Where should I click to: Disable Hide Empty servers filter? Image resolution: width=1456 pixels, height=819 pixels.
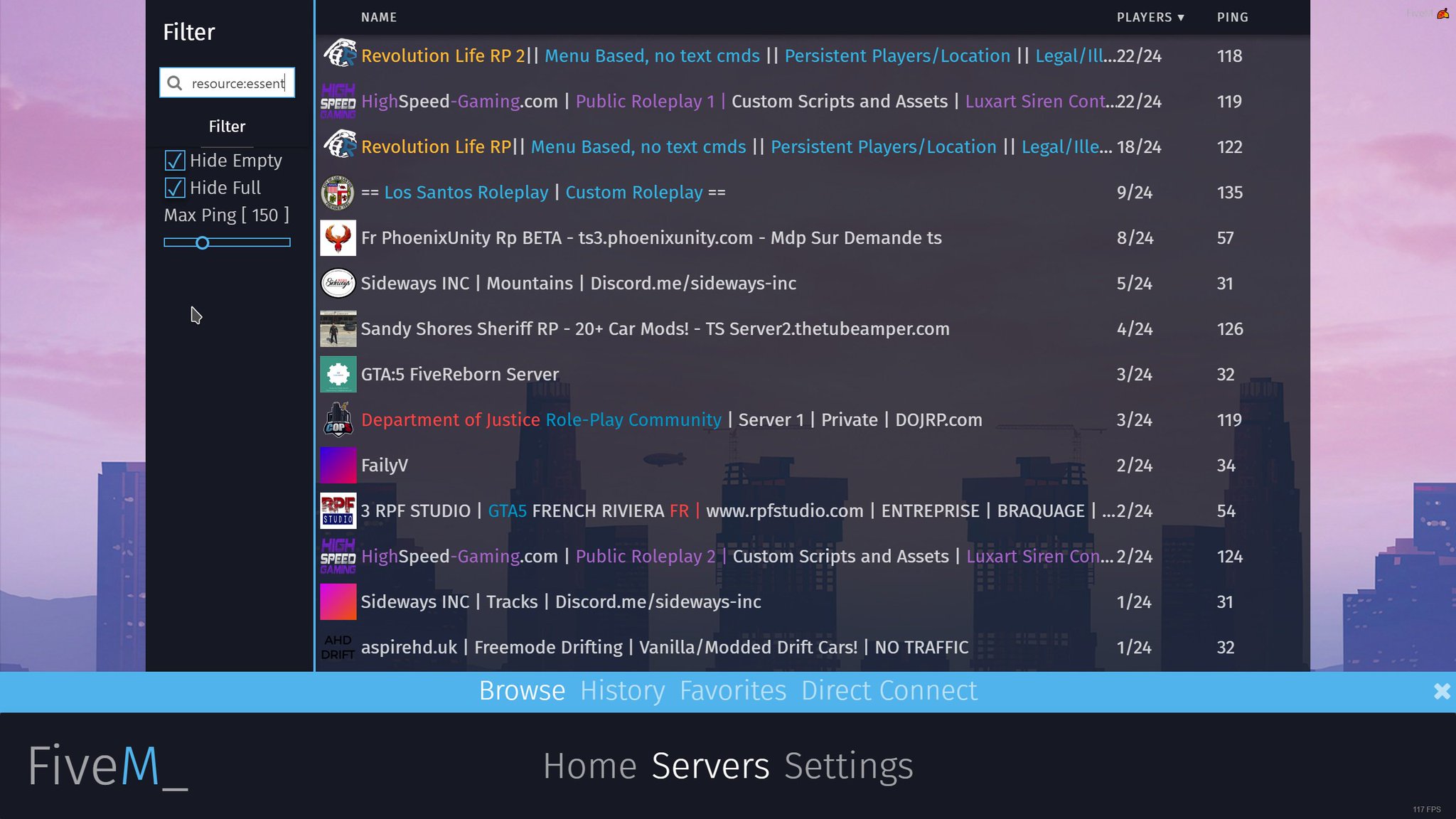click(175, 160)
